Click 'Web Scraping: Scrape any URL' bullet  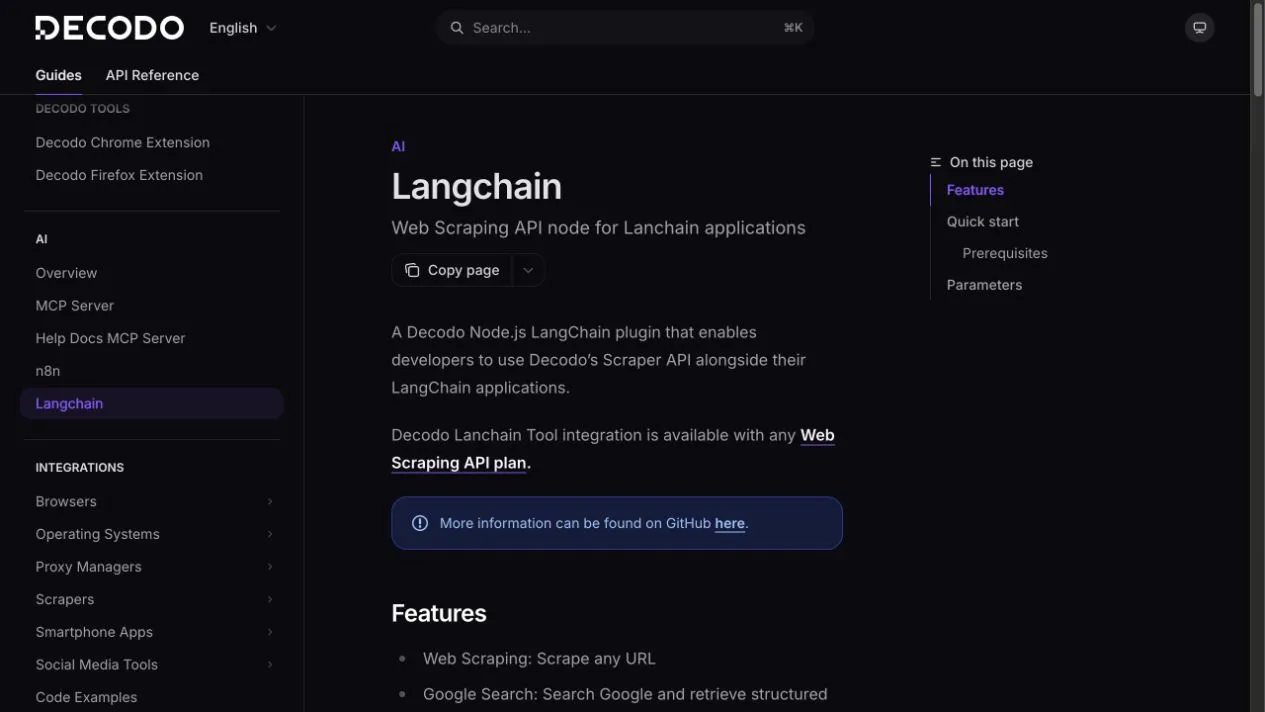tap(539, 659)
